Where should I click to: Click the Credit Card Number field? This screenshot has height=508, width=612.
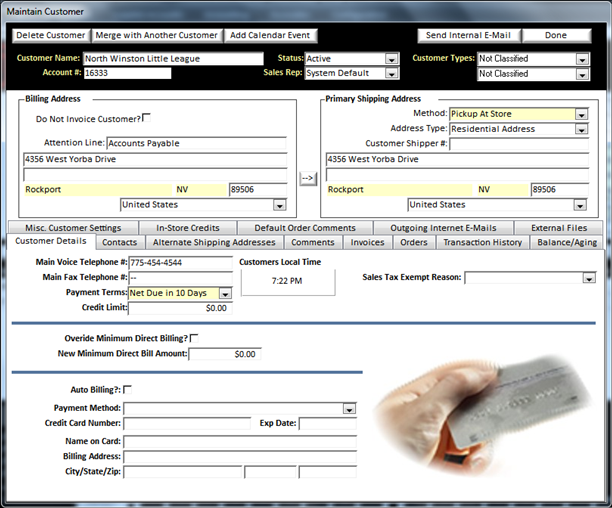pyautogui.click(x=187, y=424)
